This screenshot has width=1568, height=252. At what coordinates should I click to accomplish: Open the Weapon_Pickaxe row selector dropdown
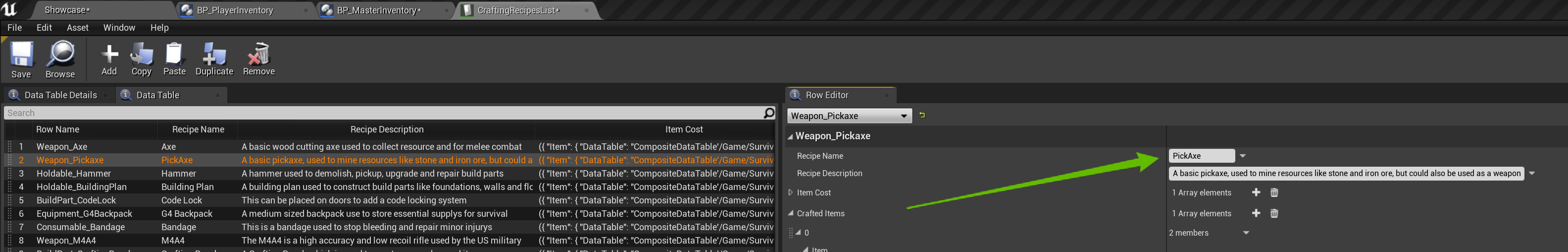tap(849, 116)
